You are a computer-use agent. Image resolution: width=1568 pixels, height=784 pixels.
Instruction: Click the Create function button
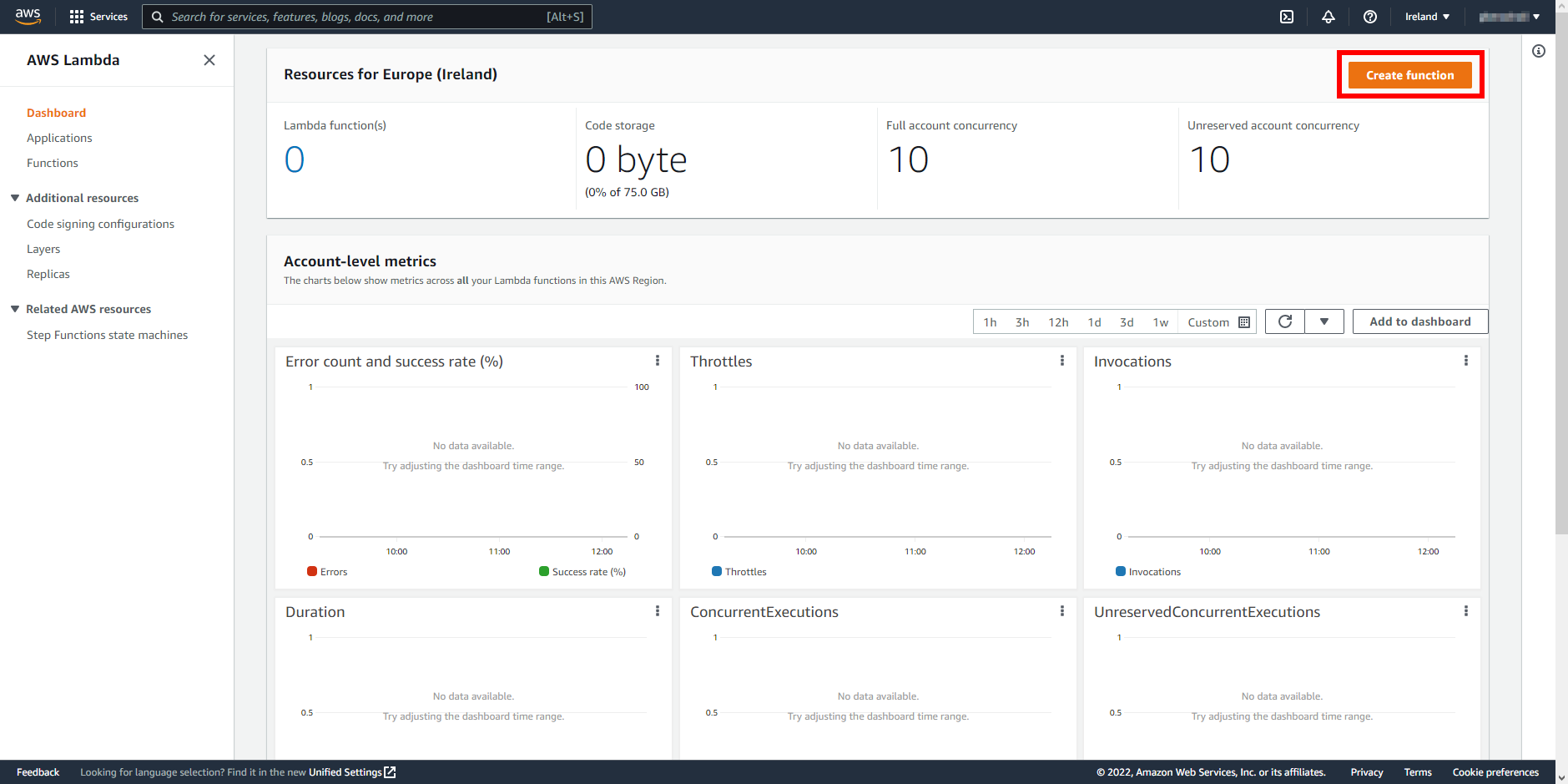point(1409,74)
